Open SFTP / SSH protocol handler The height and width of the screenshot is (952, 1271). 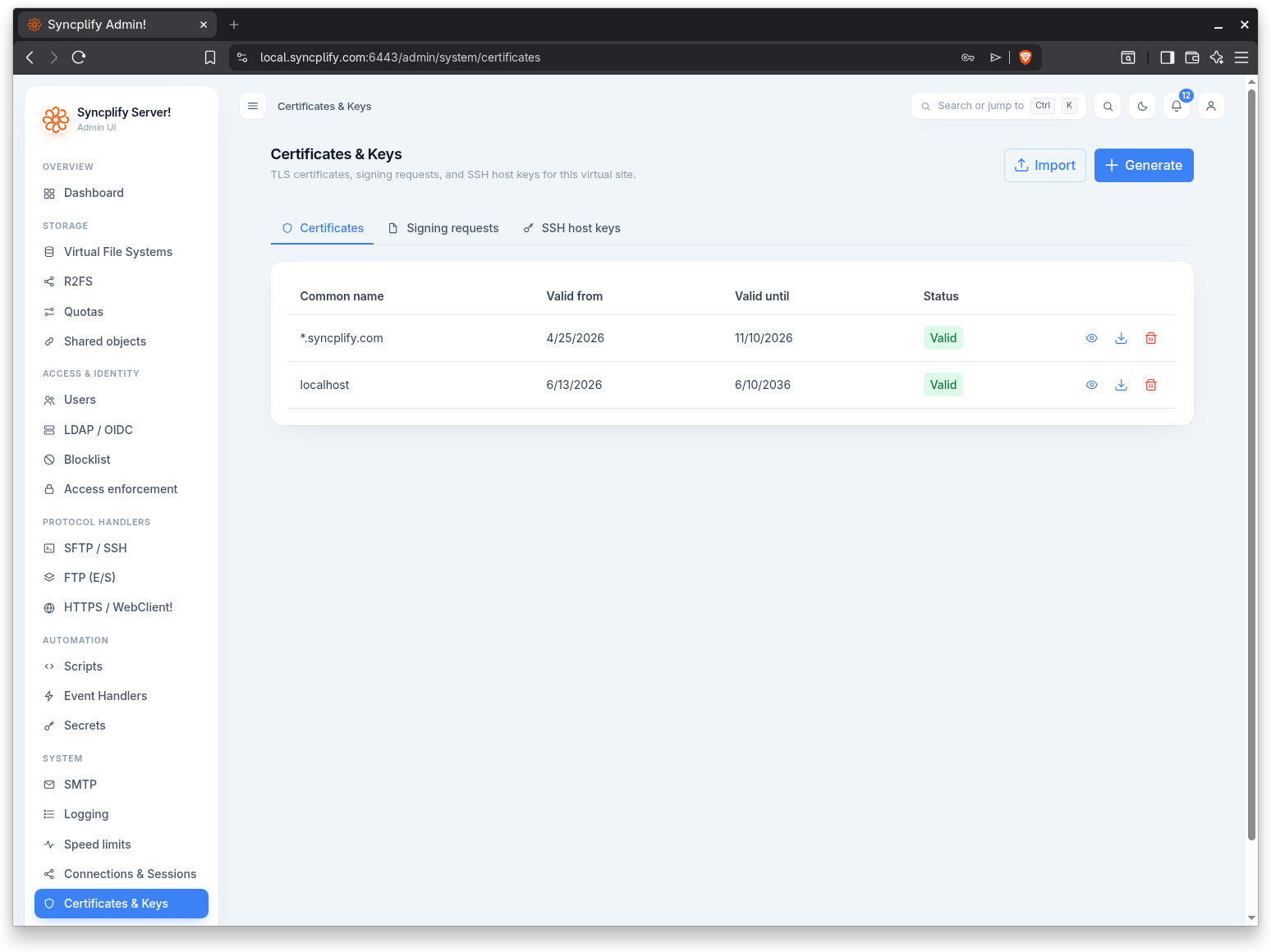pyautogui.click(x=122, y=548)
